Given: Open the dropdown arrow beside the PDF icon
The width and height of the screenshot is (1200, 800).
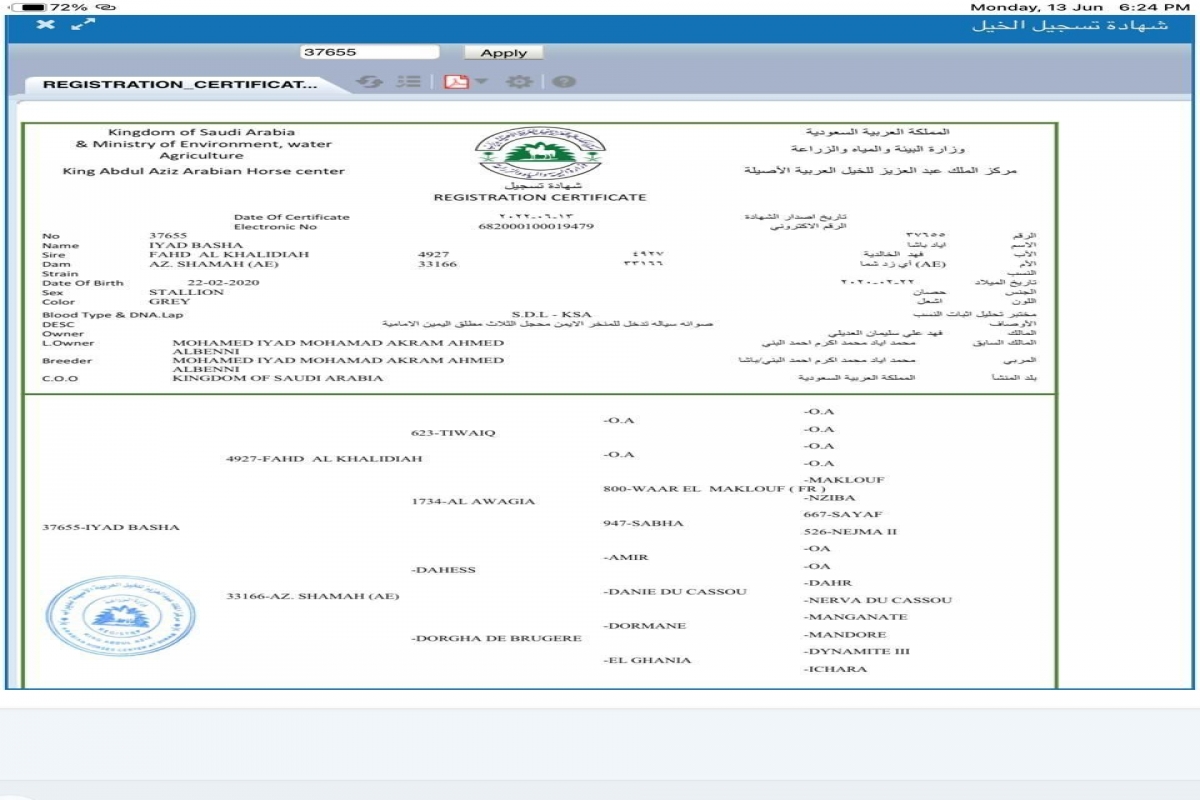Looking at the screenshot, I should coord(481,82).
